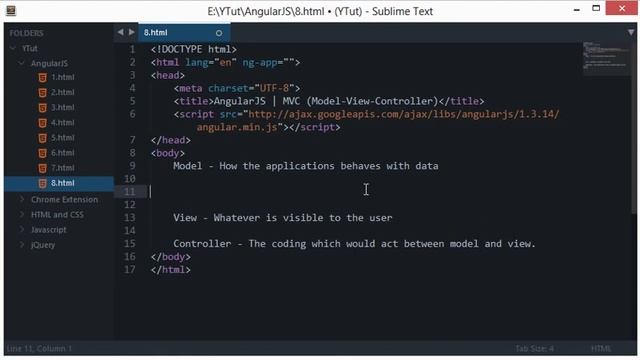The image size is (640, 360).
Task: Click the closing head tag
Action: click(x=171, y=140)
